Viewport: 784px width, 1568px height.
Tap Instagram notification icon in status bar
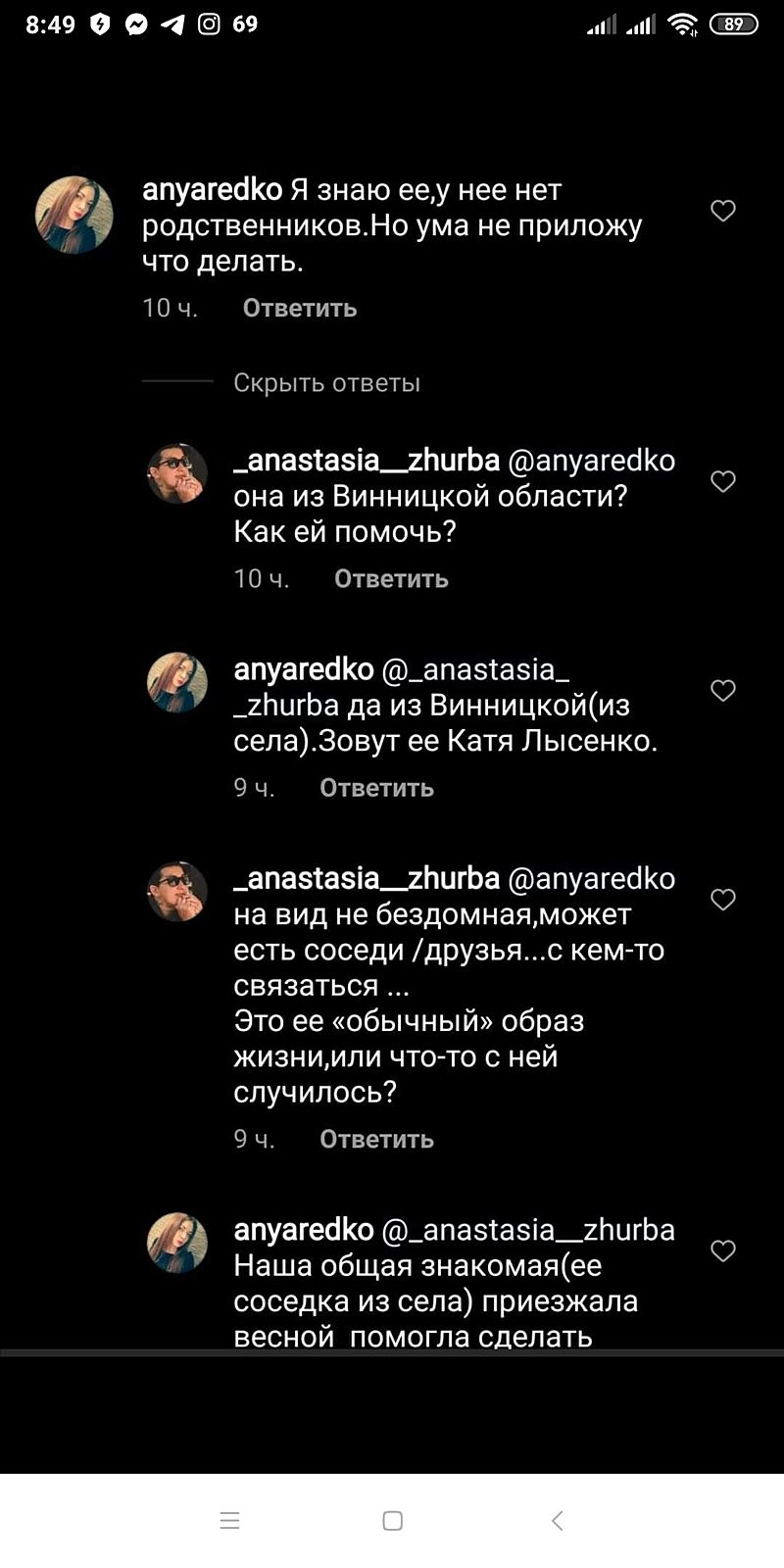point(209,24)
